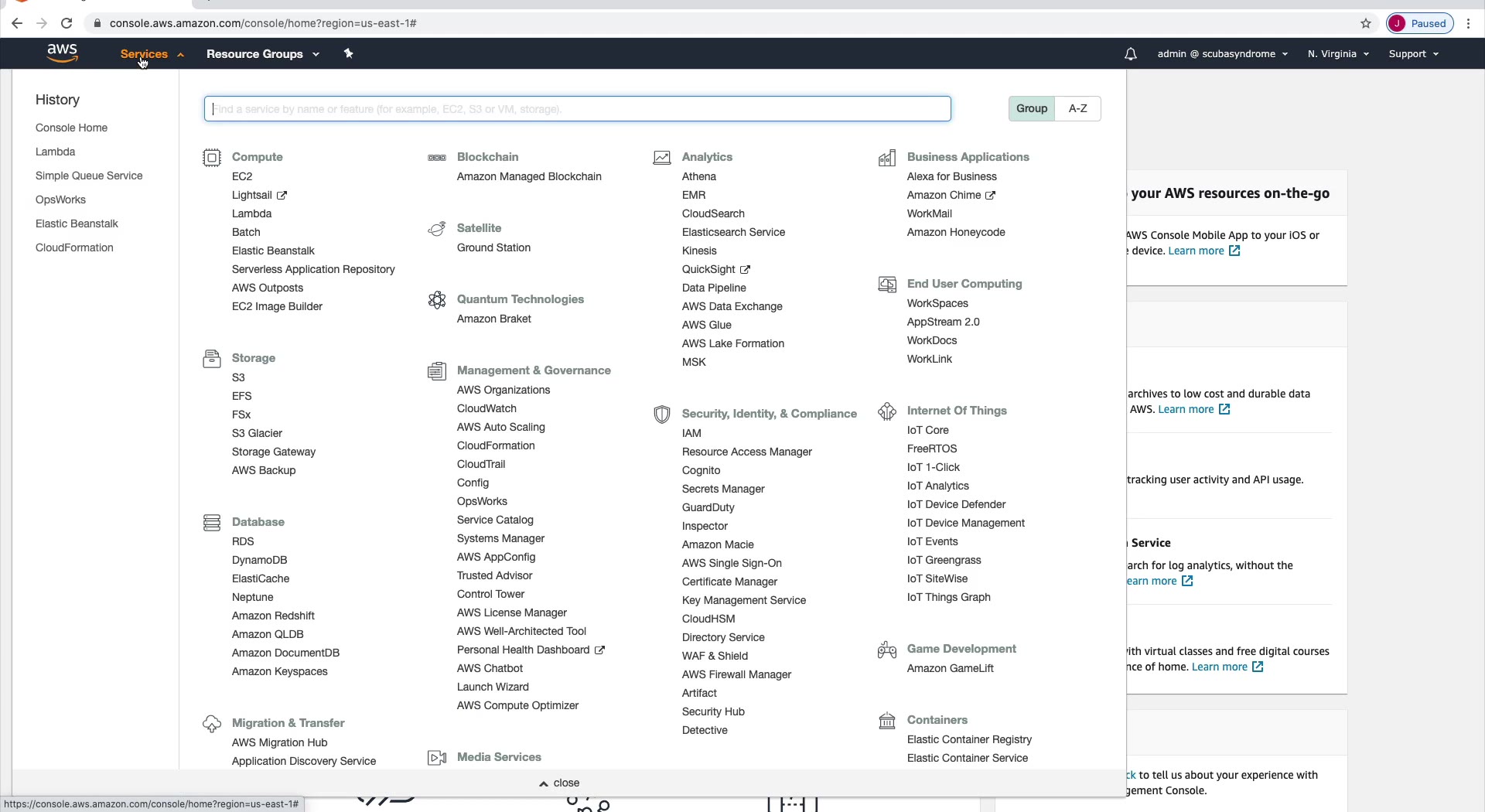Viewport: 1485px width, 812px height.
Task: Click the Internet Of Things icon
Action: pyautogui.click(x=887, y=411)
